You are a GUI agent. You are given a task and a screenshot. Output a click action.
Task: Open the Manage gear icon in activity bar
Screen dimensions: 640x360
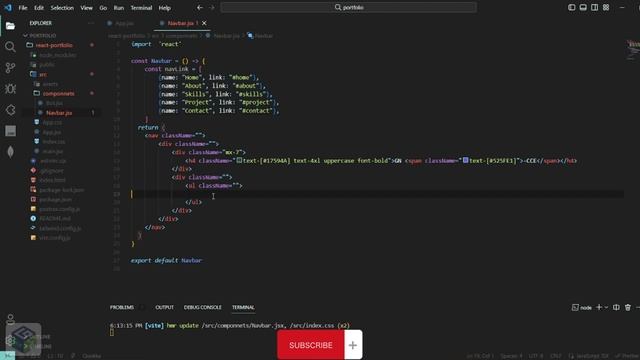10,340
